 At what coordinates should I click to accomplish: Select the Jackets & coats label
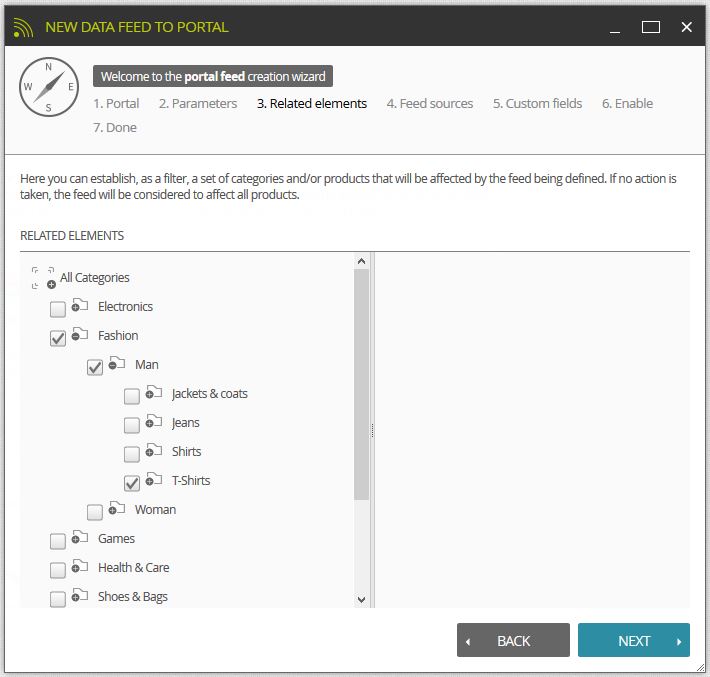click(x=210, y=394)
